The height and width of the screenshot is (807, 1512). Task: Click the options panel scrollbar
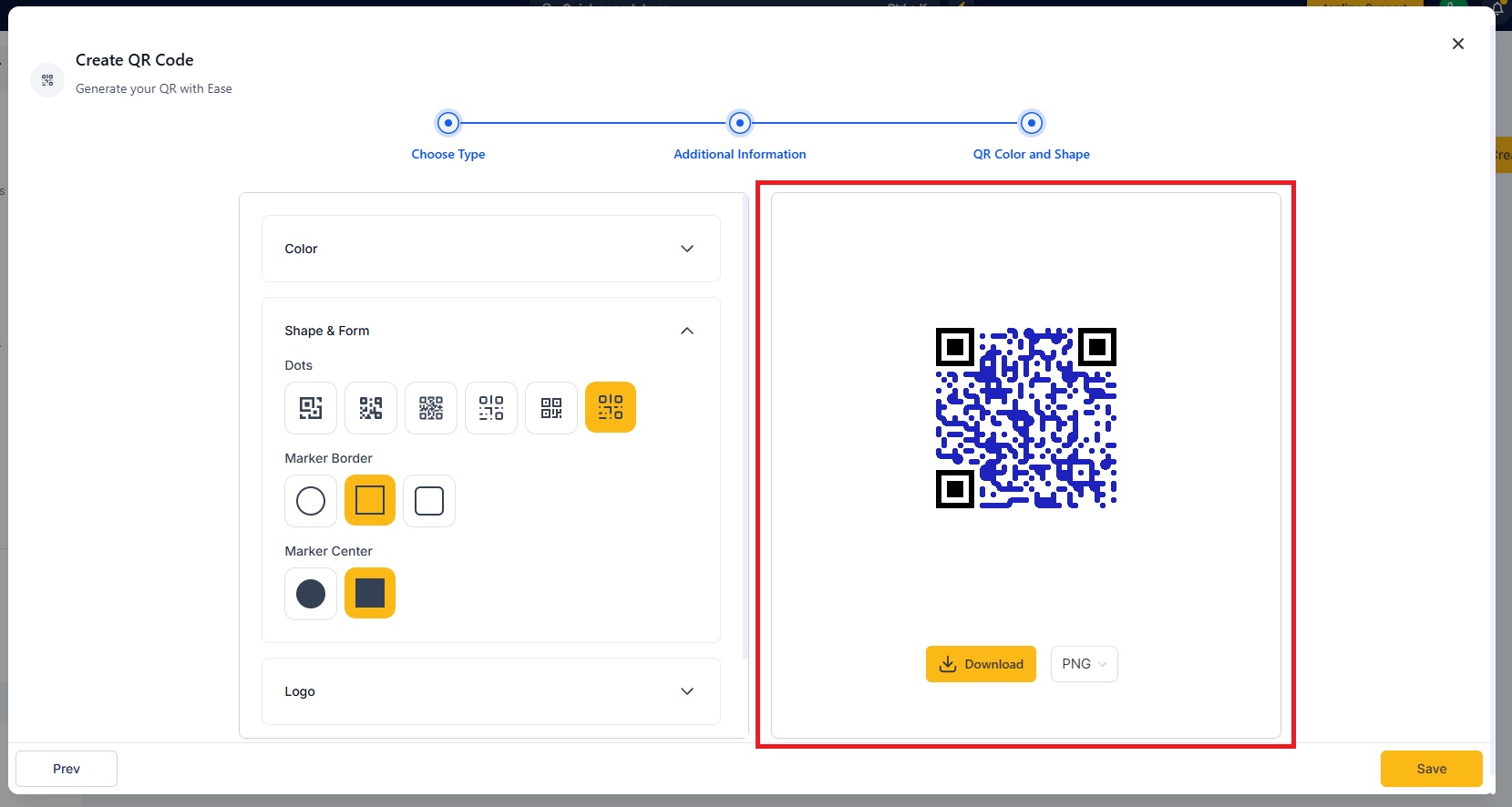[746, 428]
